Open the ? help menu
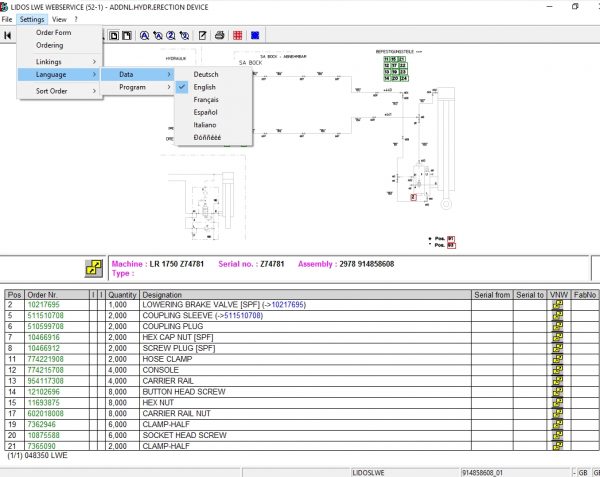 76,19
